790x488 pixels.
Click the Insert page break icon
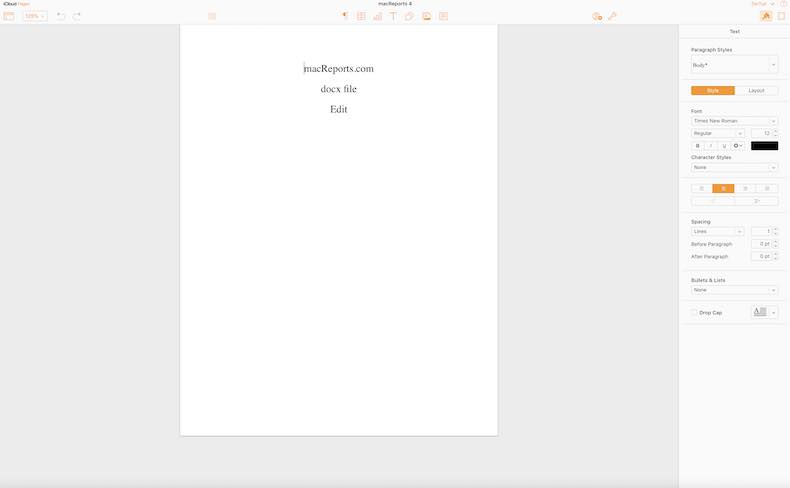(345, 16)
